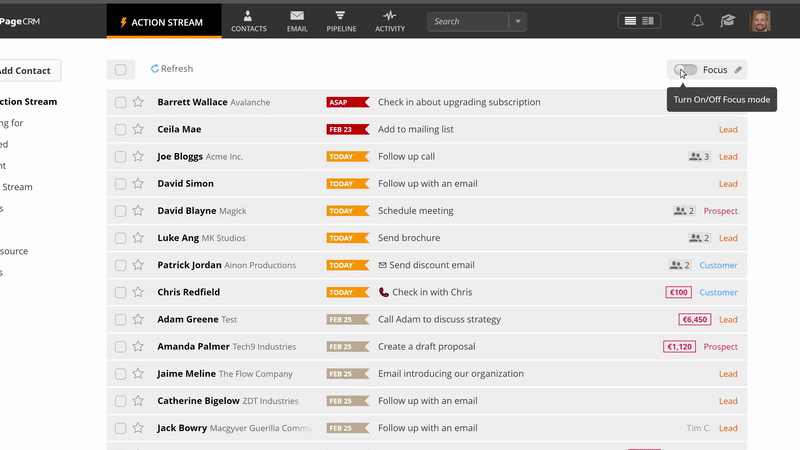Screen dimensions: 800x450
Task: Click Lead status for Ceila Mae
Action: point(728,130)
